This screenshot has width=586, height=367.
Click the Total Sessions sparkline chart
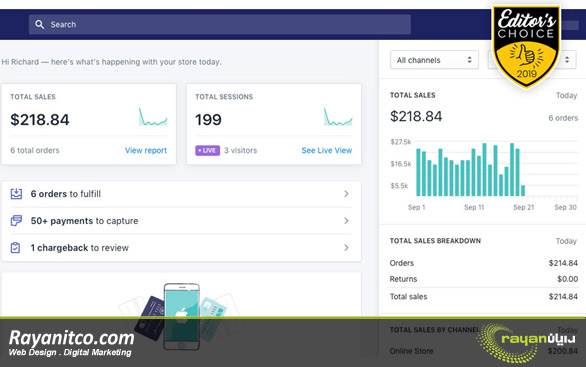338,117
